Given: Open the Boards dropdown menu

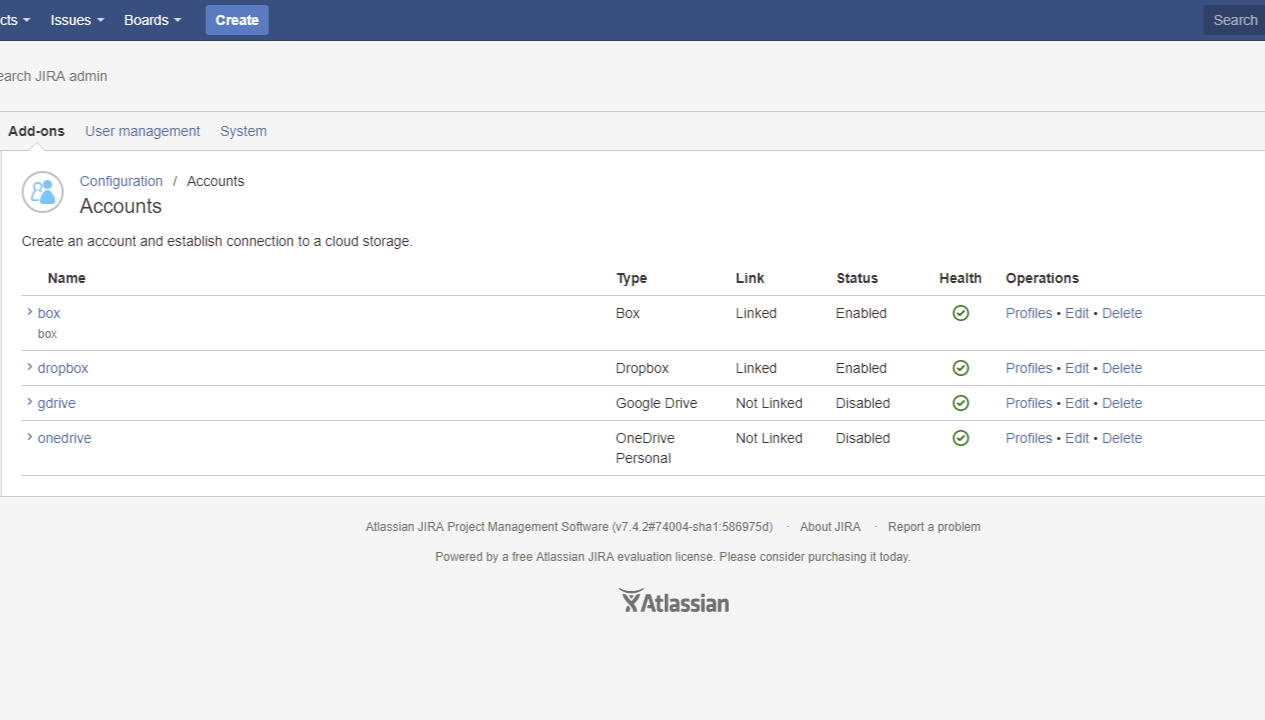Looking at the screenshot, I should click(153, 20).
